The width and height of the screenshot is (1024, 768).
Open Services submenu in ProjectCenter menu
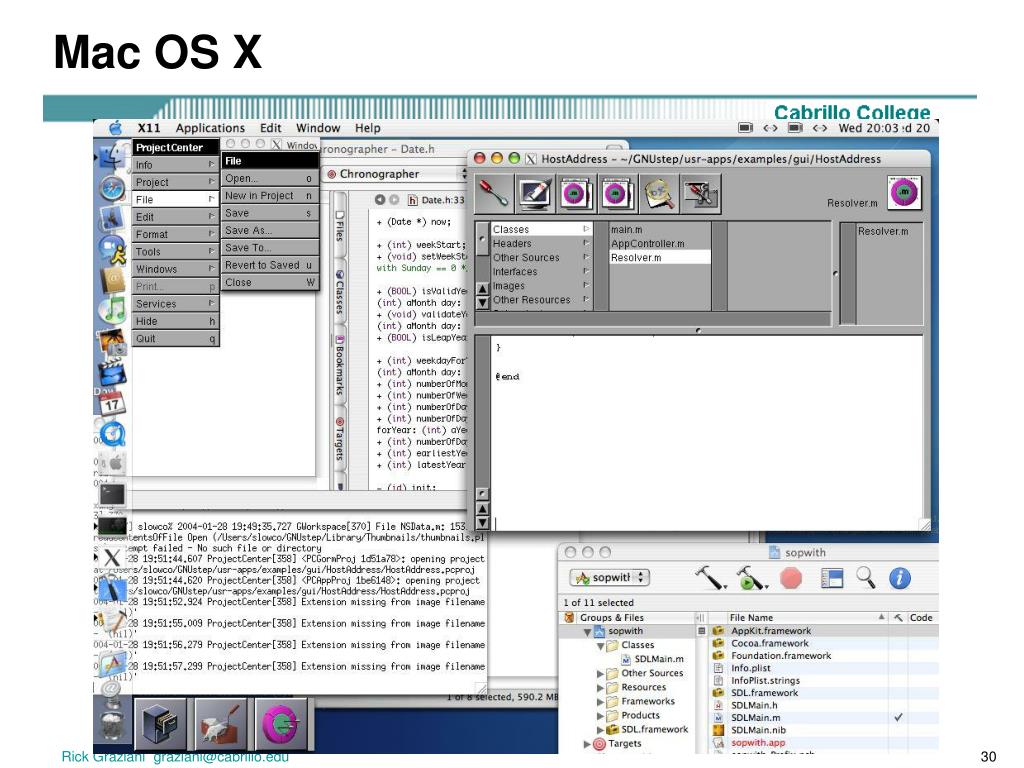point(176,304)
